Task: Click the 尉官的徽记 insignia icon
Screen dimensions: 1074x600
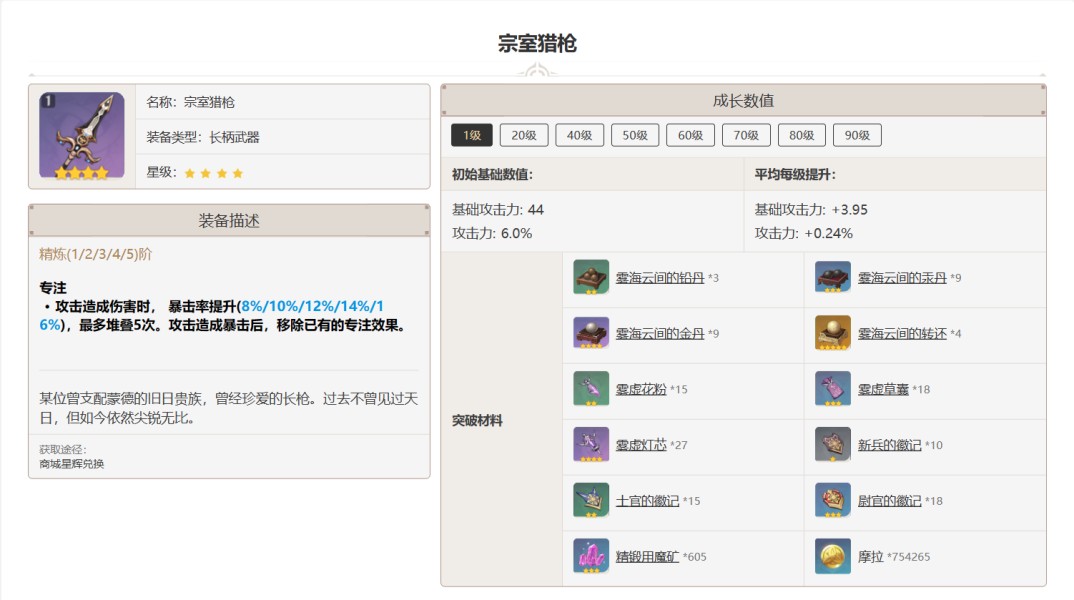Action: pos(832,500)
